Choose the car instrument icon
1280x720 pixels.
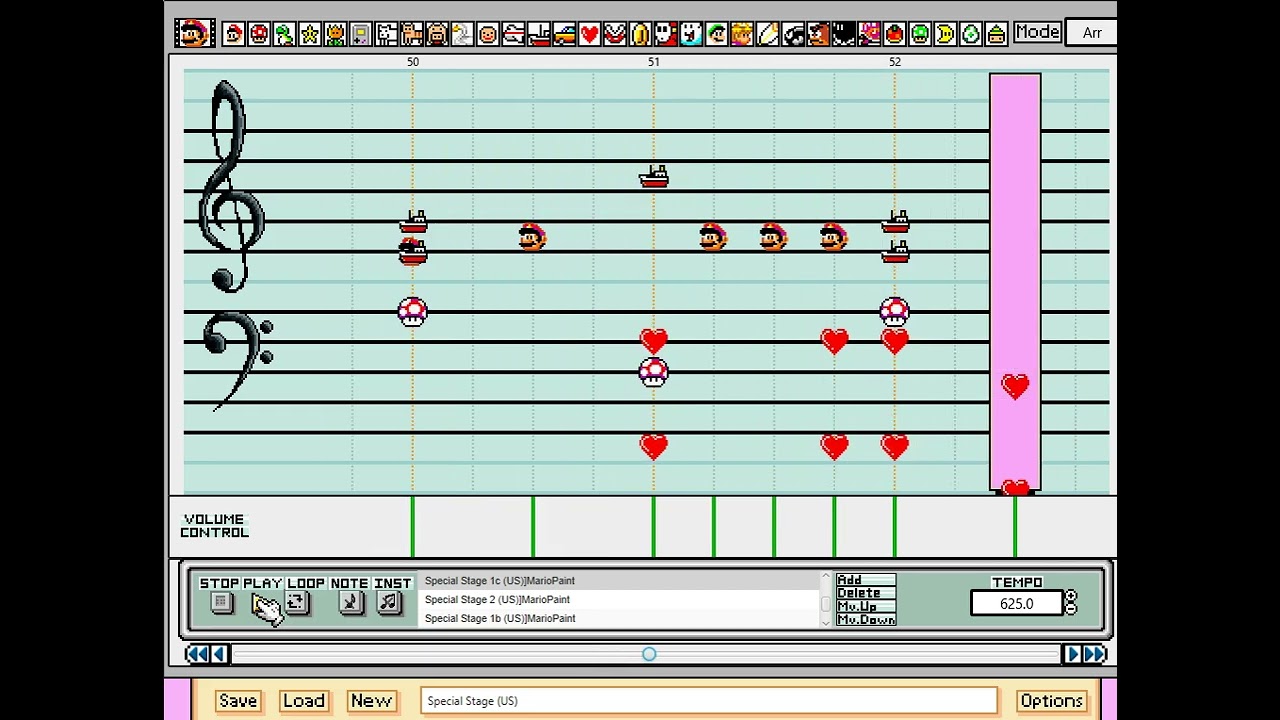564,34
